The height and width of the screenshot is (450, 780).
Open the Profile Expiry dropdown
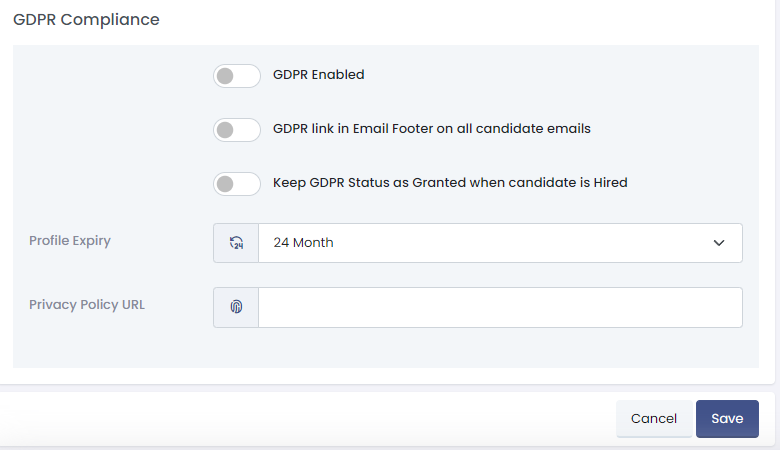500,243
